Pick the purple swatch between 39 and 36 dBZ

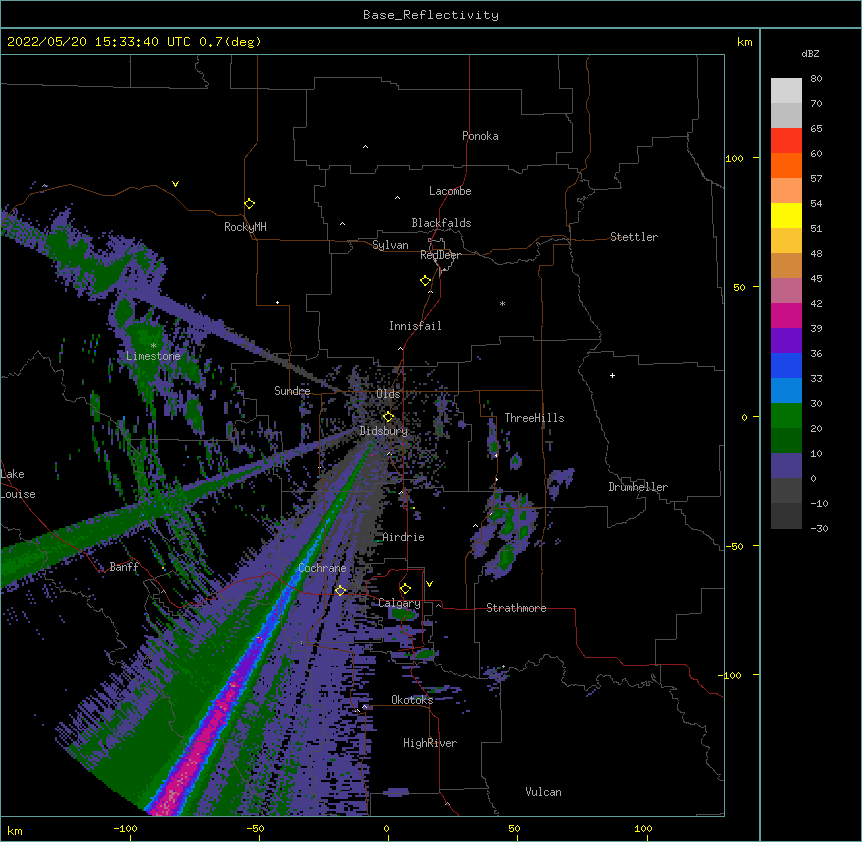[786, 341]
